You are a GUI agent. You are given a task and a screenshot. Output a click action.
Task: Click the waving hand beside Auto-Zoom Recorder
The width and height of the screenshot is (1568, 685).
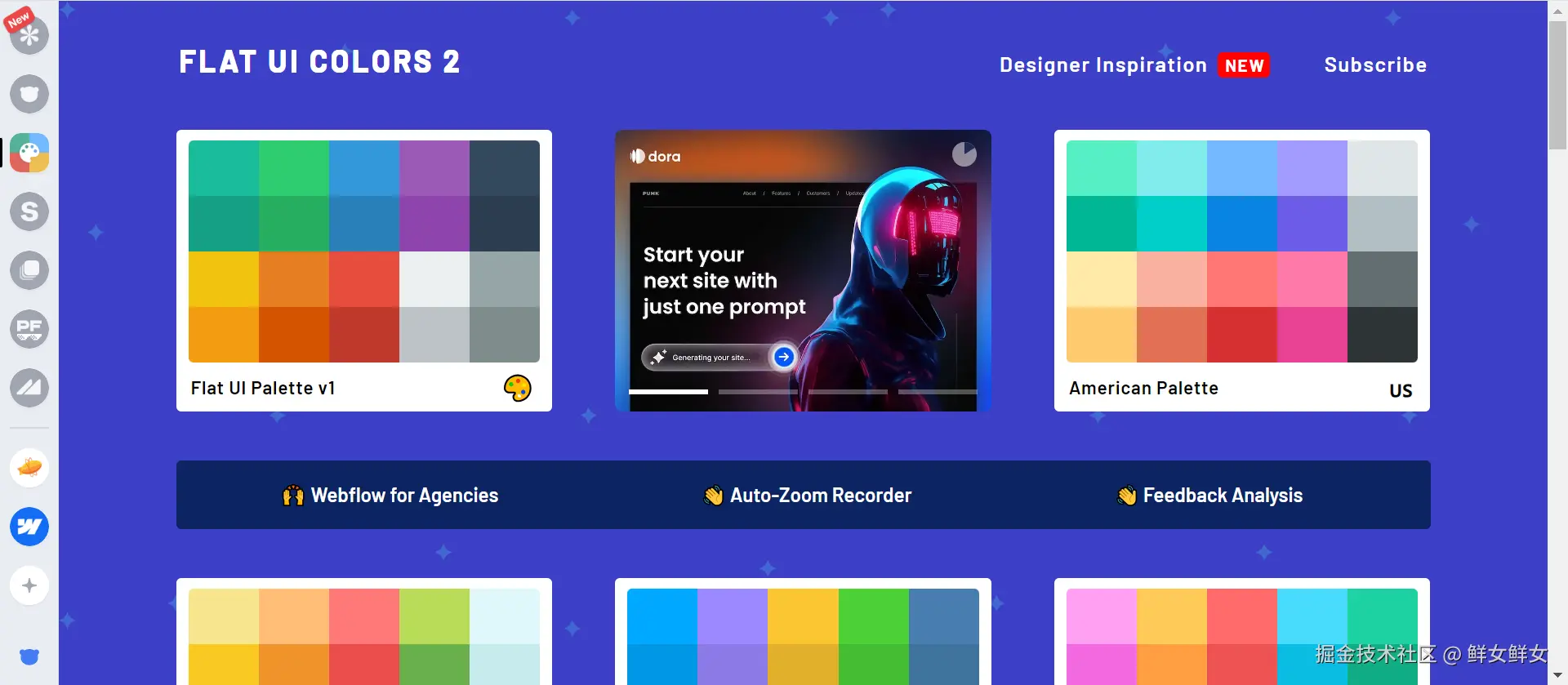713,496
